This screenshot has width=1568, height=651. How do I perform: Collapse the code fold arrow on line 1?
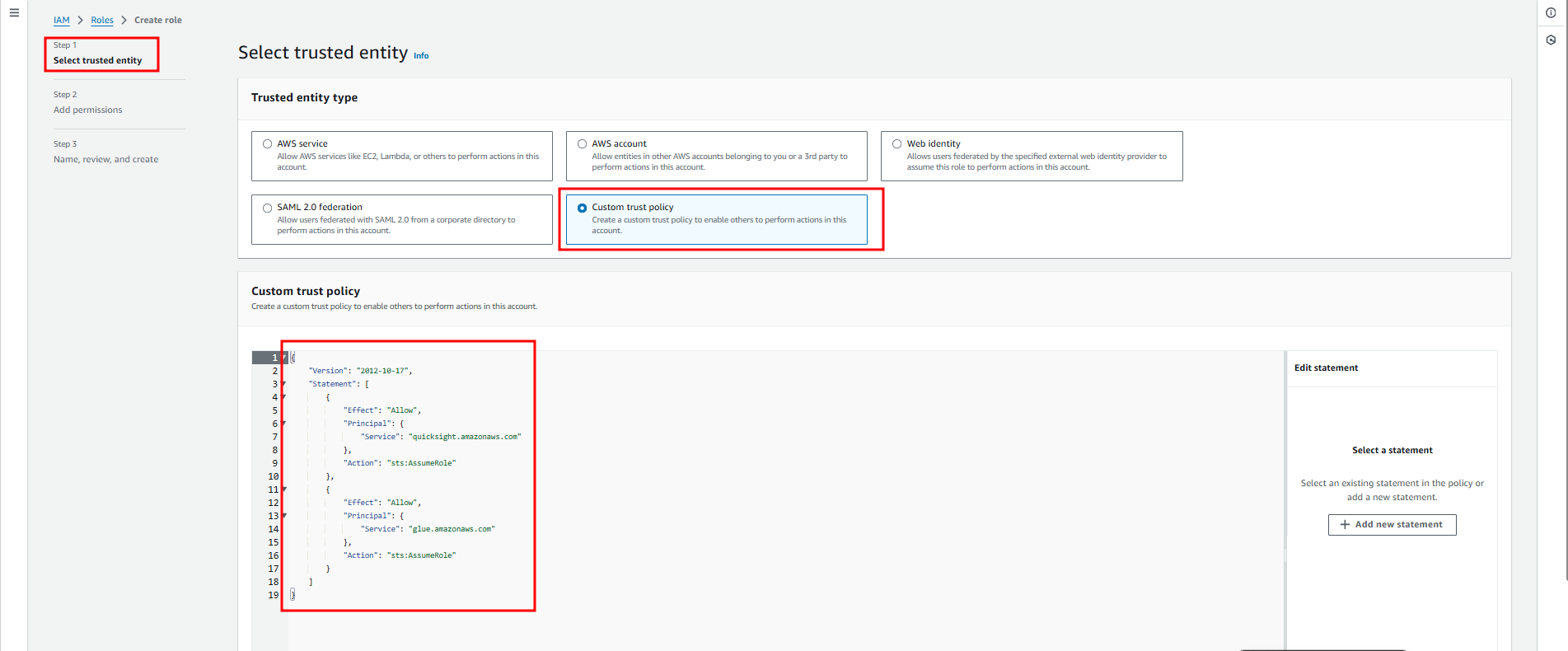pyautogui.click(x=284, y=358)
